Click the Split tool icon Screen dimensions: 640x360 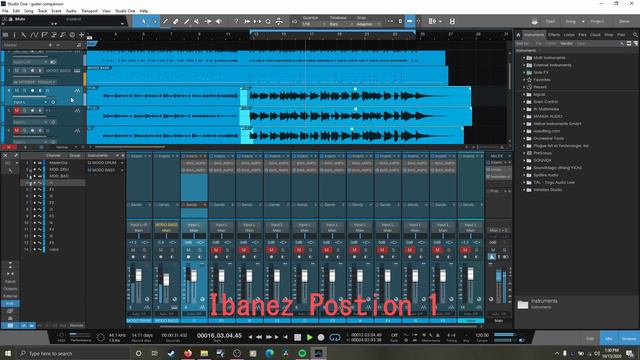[165, 21]
